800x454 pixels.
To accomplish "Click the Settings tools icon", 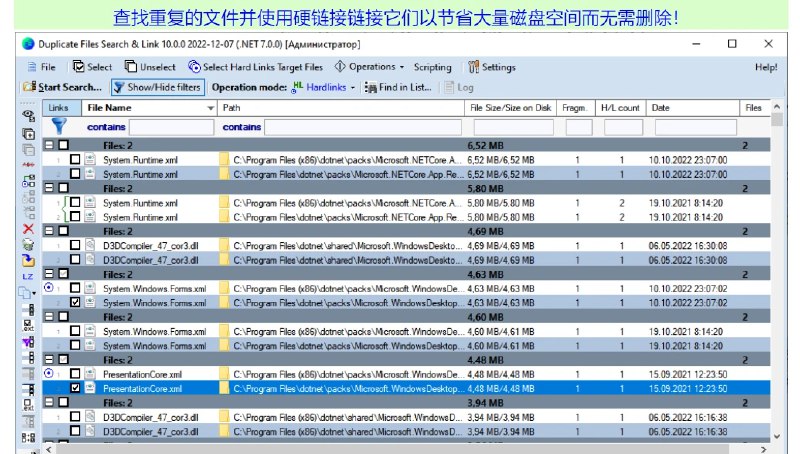I will click(x=474, y=67).
